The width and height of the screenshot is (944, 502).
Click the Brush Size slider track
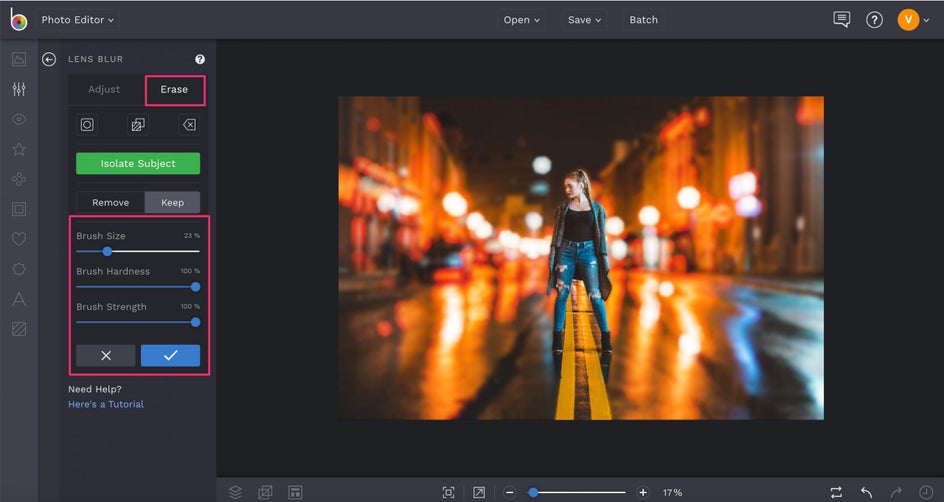tap(150, 251)
